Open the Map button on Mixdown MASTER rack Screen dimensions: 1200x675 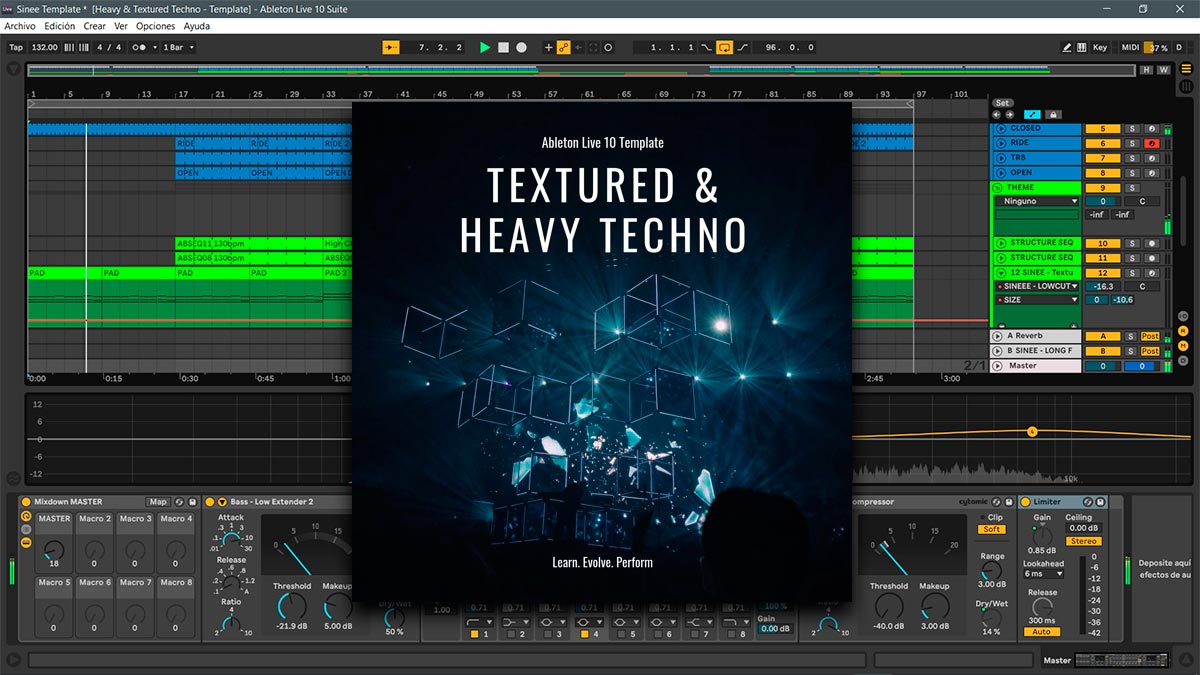[158, 502]
